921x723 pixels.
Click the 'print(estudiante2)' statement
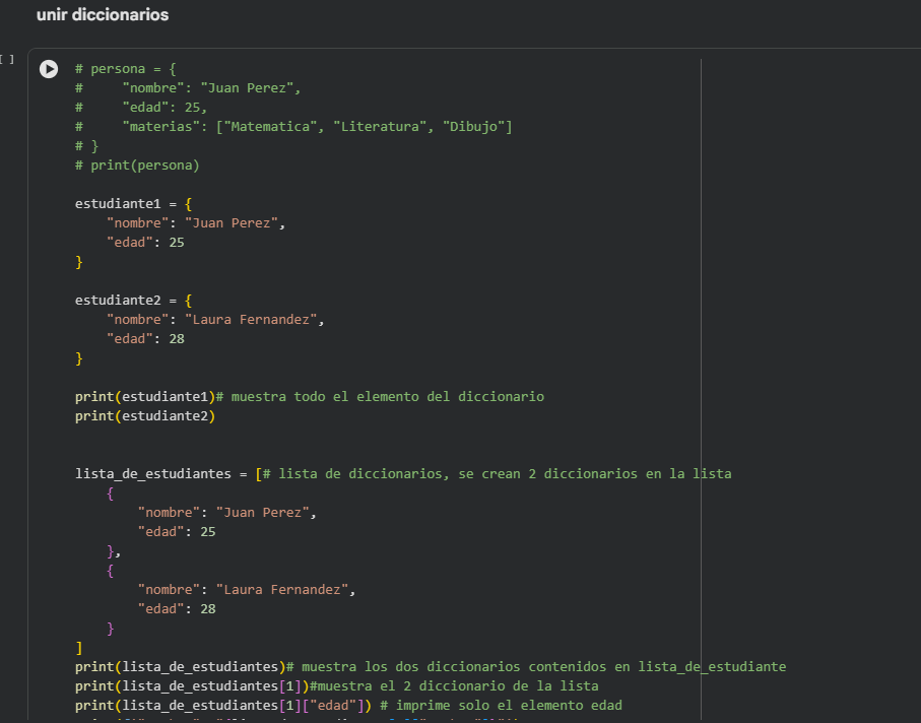click(145, 416)
